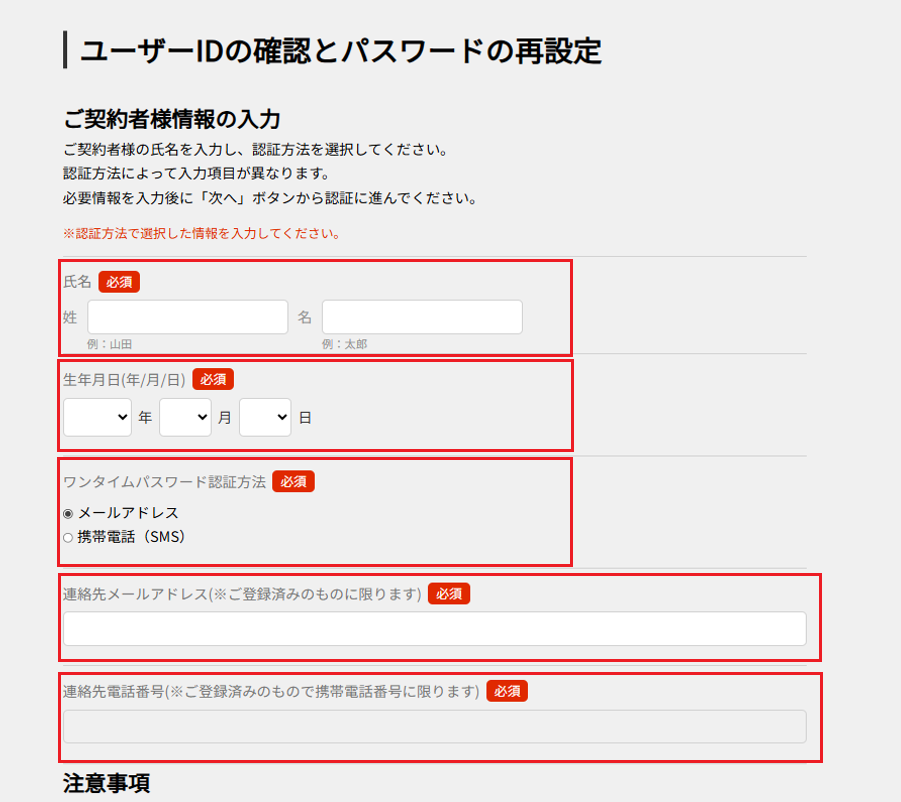Click the 必須 badge next to 氏名
The height and width of the screenshot is (802, 901).
(x=118, y=282)
